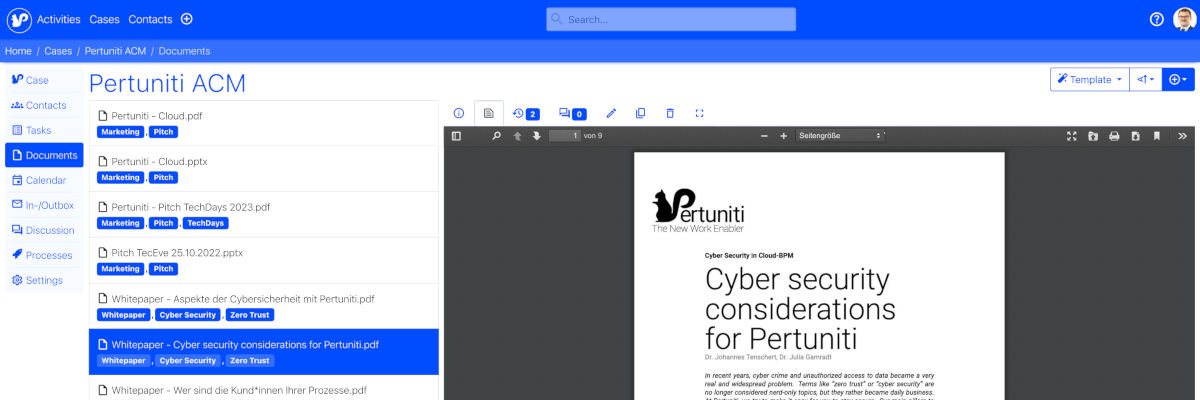The image size is (1200, 400).
Task: Switch PDF viewer to presentation mode
Action: tap(1072, 136)
